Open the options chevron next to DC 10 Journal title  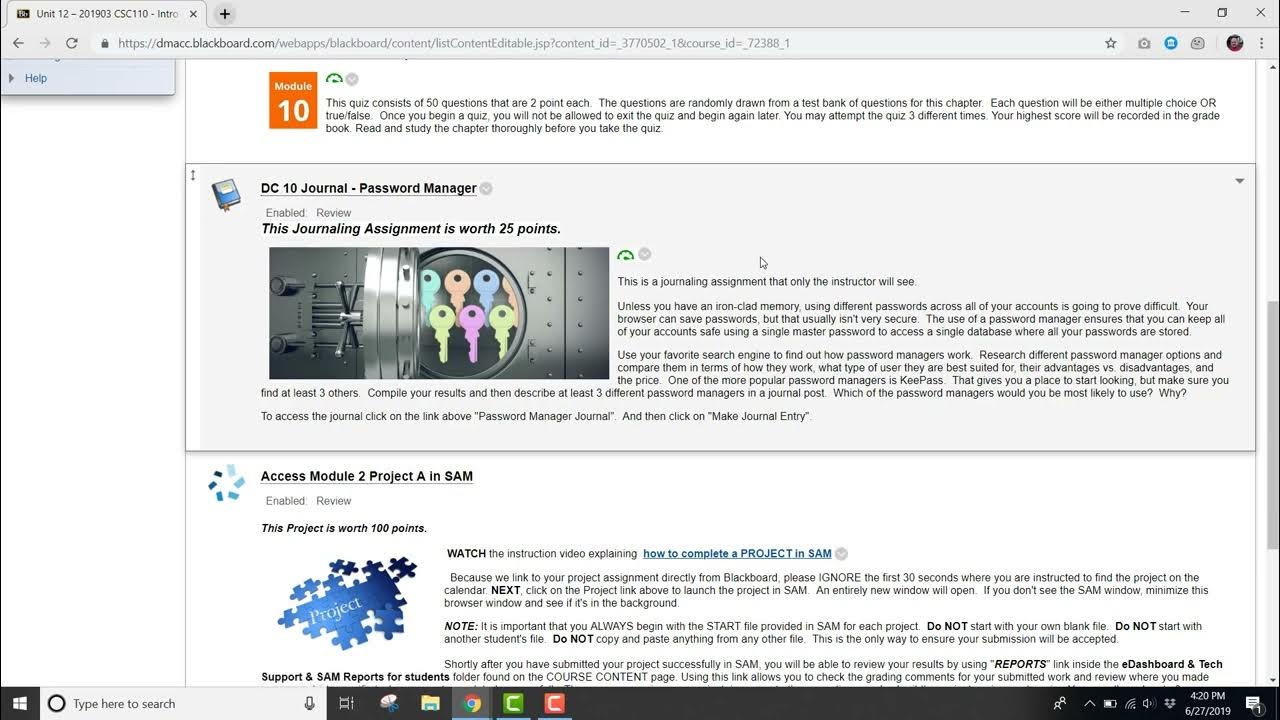(x=486, y=188)
